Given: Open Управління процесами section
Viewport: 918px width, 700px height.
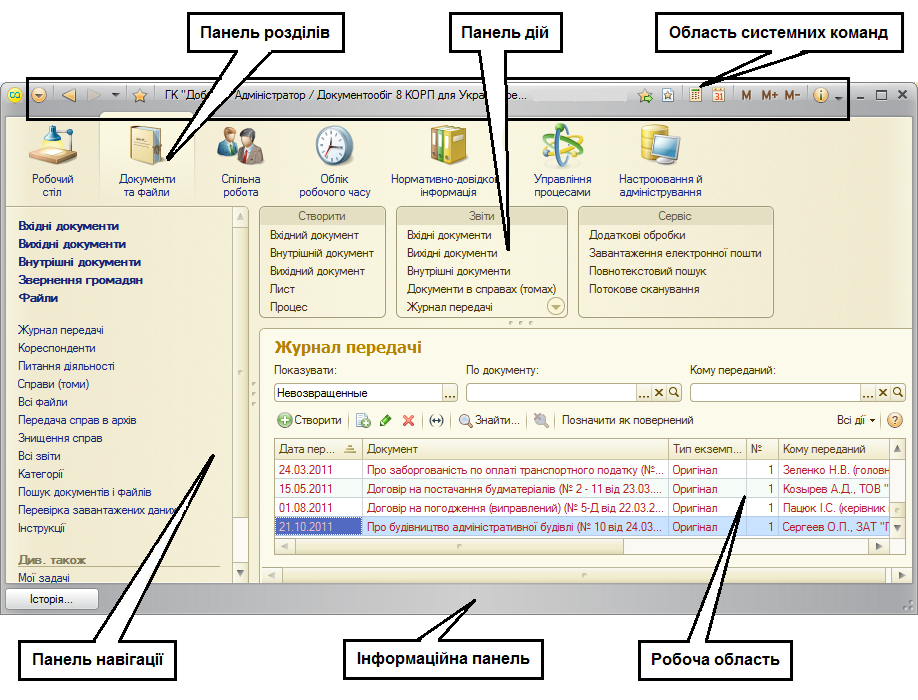Looking at the screenshot, I should click(x=562, y=160).
